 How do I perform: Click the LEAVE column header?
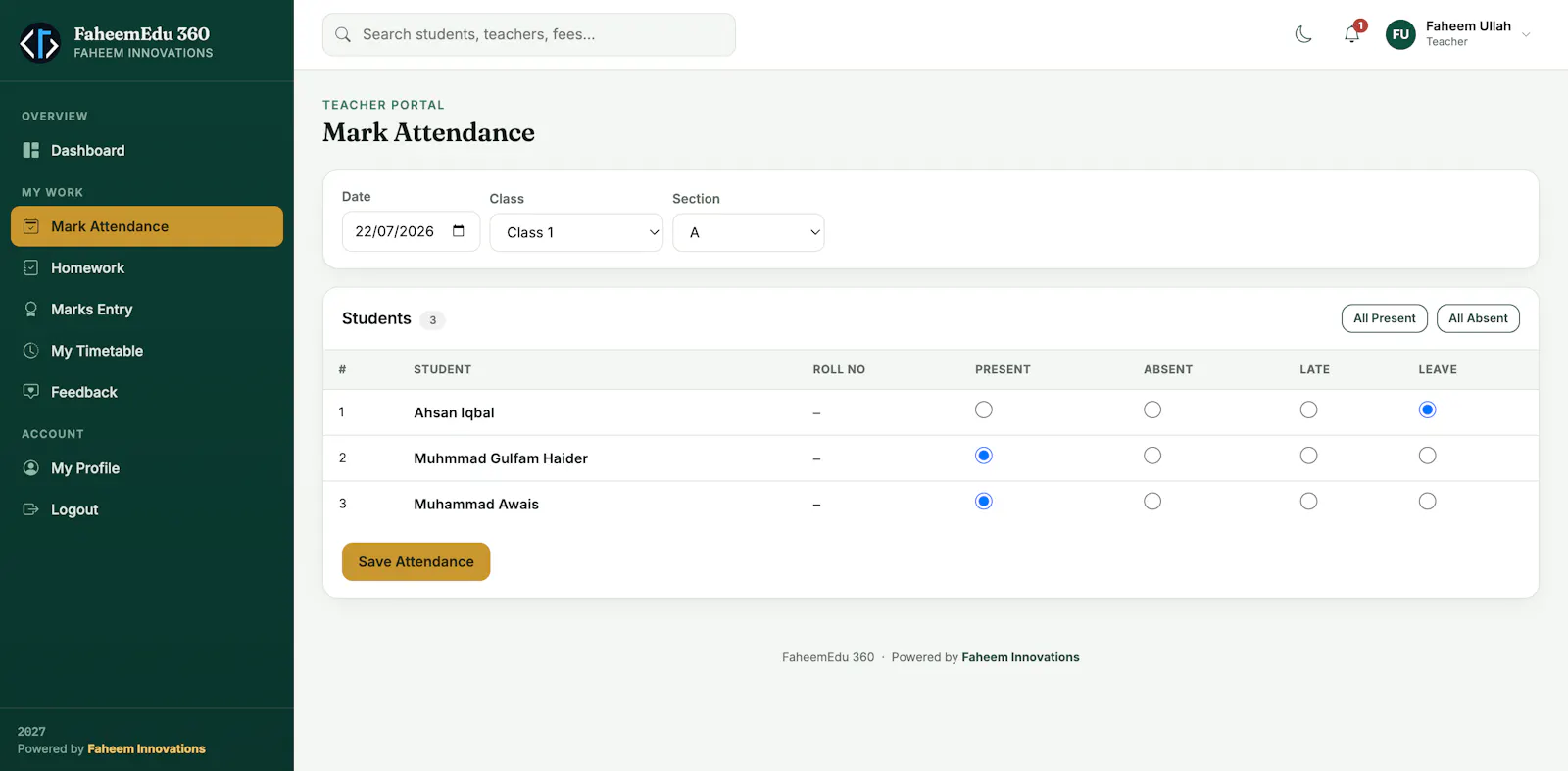(x=1438, y=369)
